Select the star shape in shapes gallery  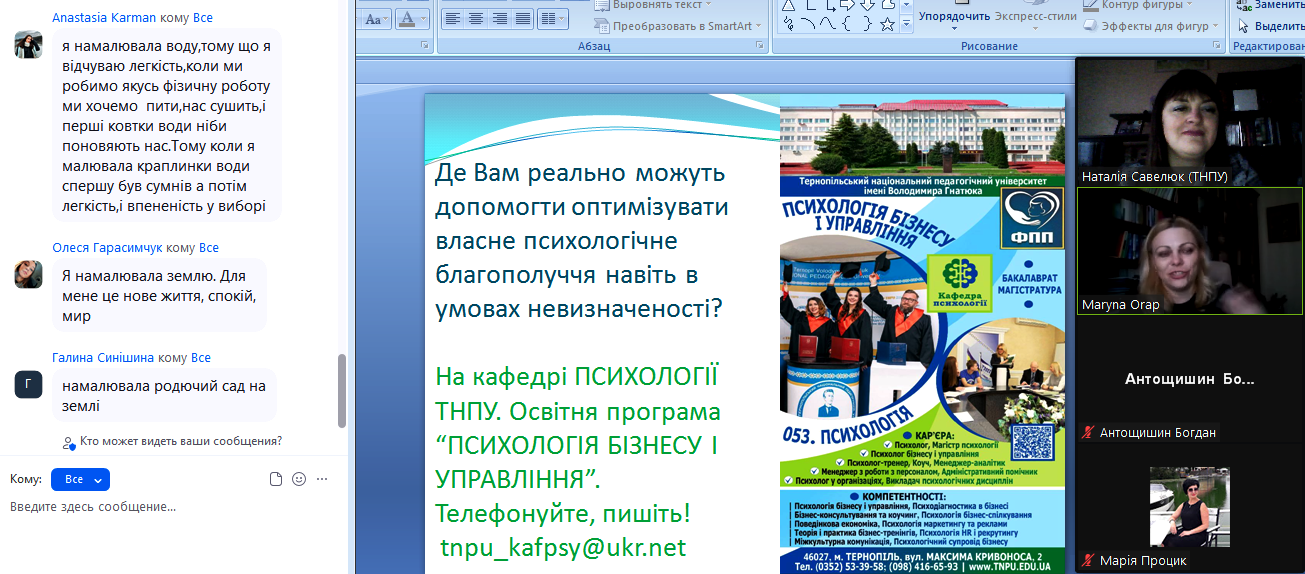pyautogui.click(x=887, y=25)
